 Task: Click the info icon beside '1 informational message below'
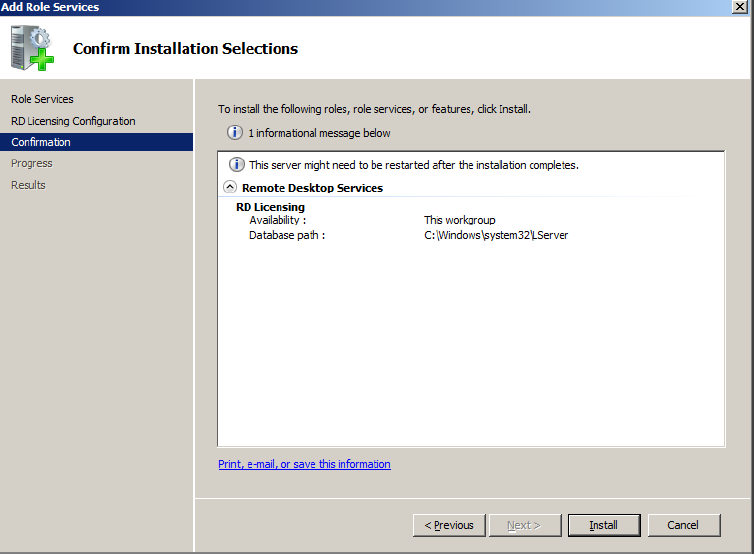[234, 132]
